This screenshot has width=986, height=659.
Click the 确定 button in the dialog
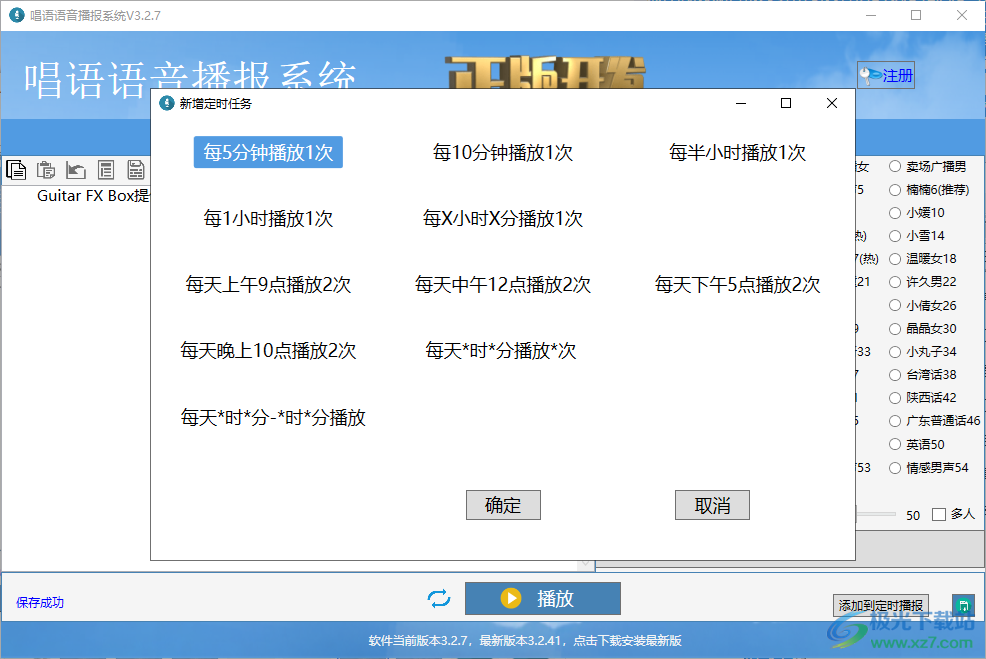tap(503, 505)
